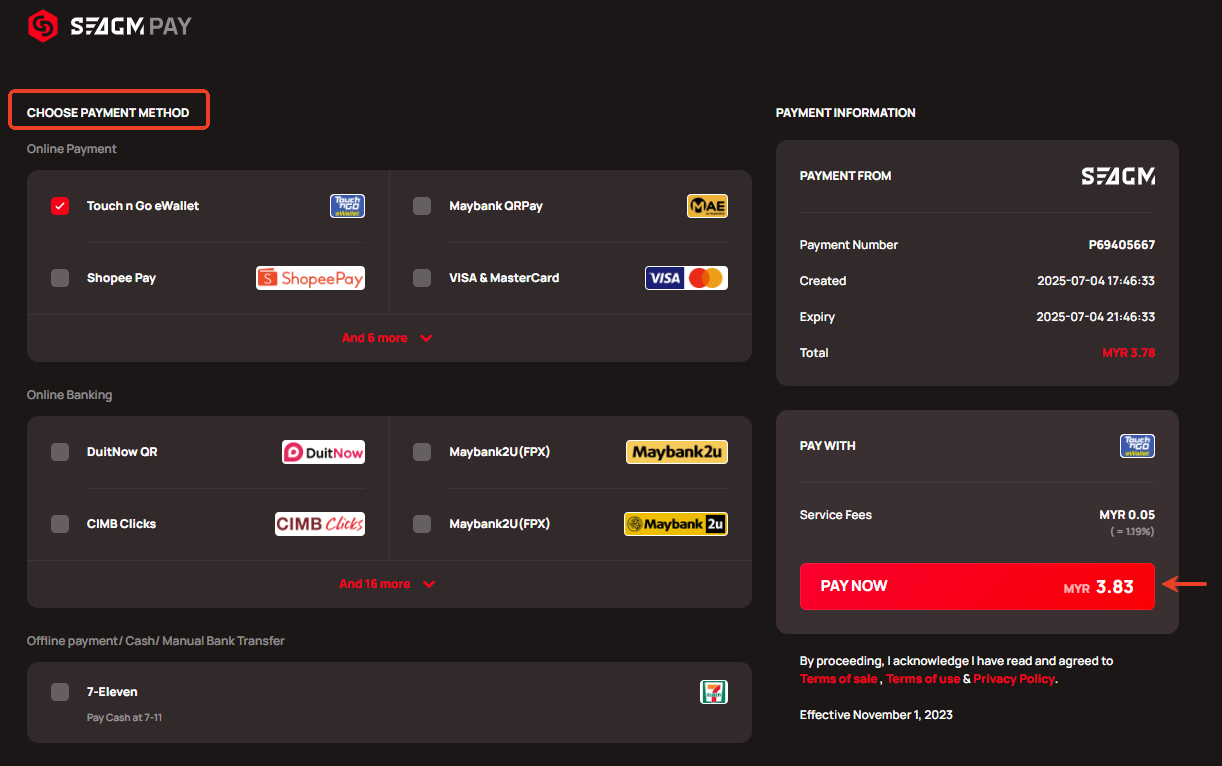Screen dimensions: 1222x766
Task: Click the 'Created' label
Action: pos(823,281)
